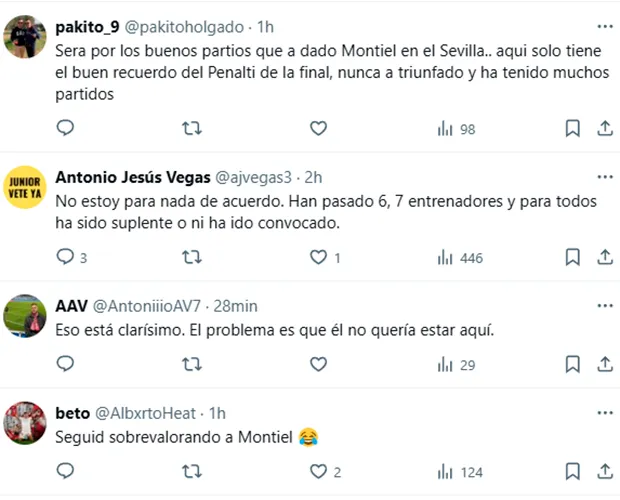Bookmark pakito_9's tweet
This screenshot has width=620, height=500.
pyautogui.click(x=572, y=128)
